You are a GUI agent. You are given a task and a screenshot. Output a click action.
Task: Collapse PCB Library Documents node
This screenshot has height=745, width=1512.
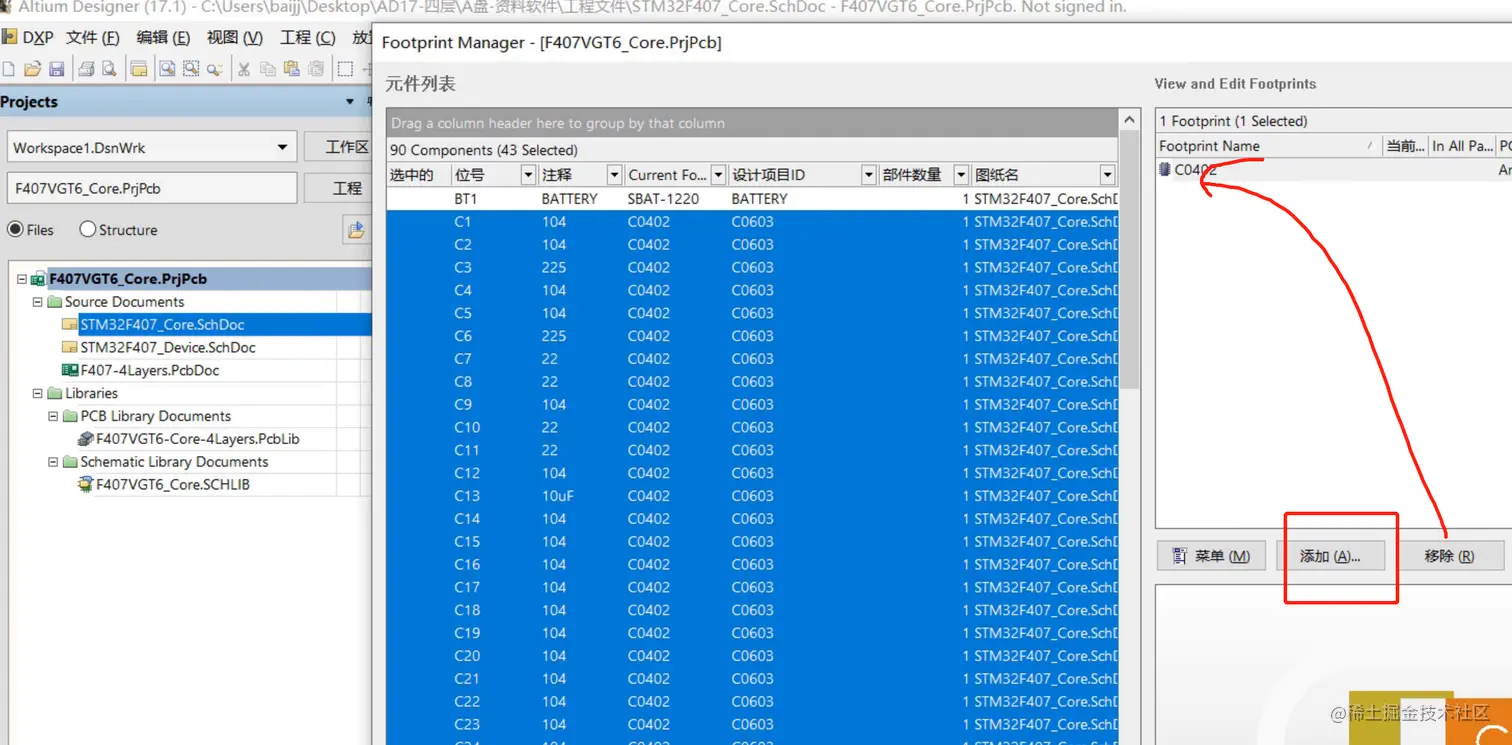[54, 416]
